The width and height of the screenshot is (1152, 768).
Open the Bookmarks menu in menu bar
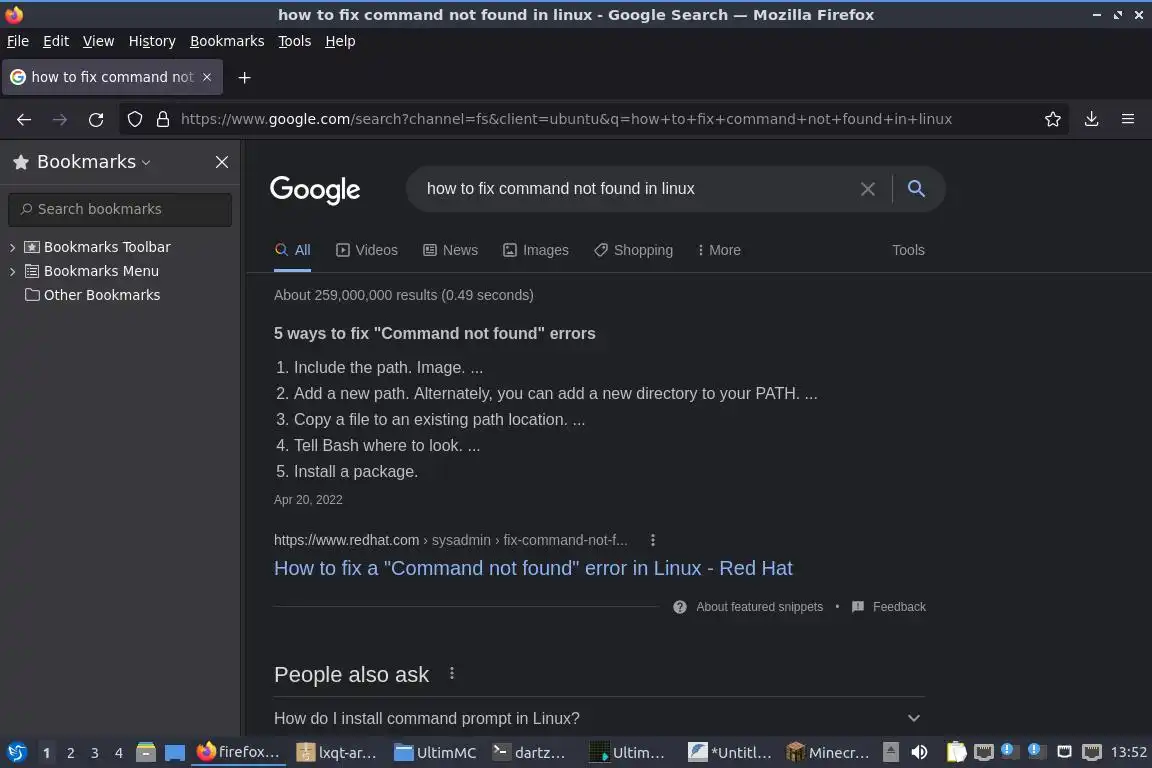coord(227,41)
